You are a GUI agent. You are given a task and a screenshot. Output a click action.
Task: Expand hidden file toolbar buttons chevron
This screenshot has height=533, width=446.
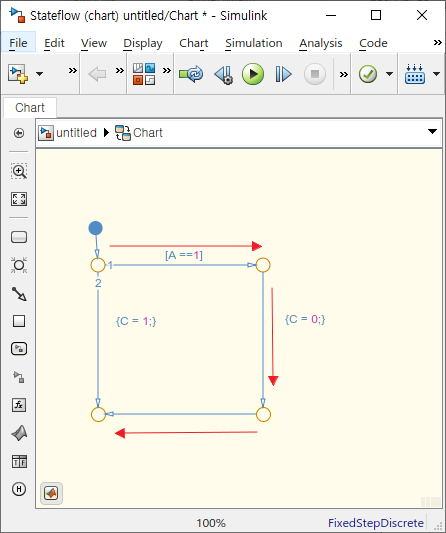[x=73, y=70]
